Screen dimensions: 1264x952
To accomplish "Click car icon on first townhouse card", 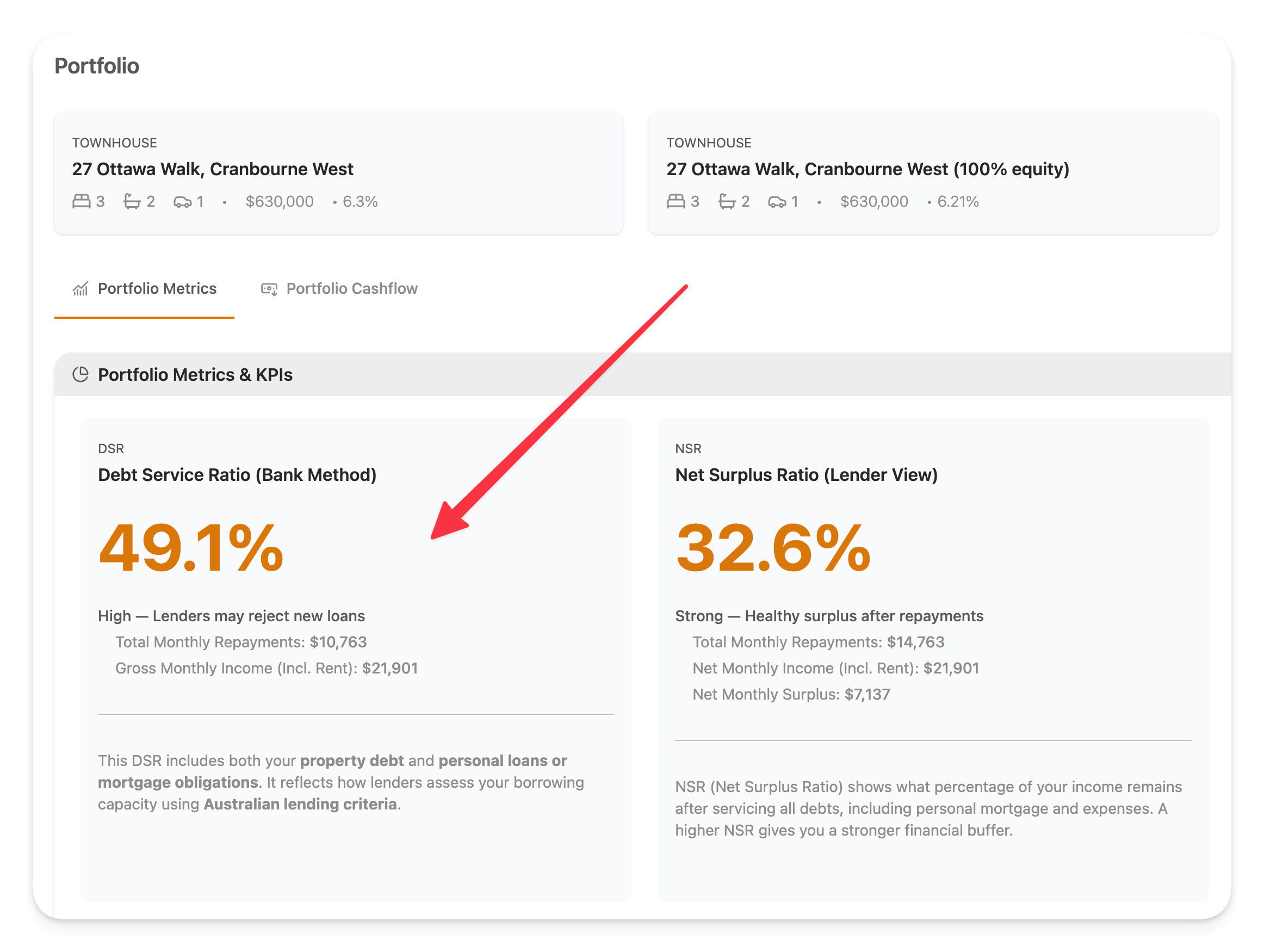I will tap(182, 202).
